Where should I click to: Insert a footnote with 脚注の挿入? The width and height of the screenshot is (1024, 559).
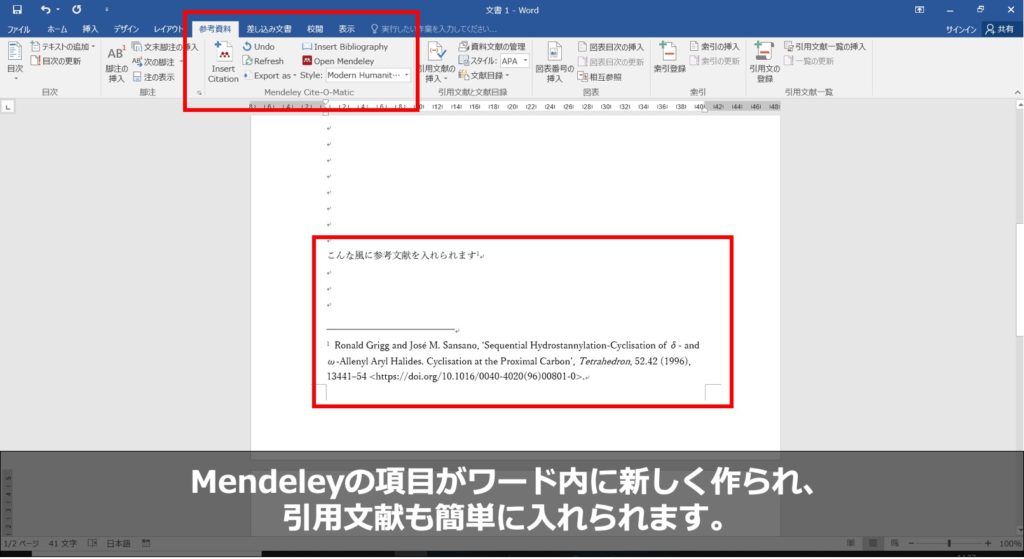point(116,64)
